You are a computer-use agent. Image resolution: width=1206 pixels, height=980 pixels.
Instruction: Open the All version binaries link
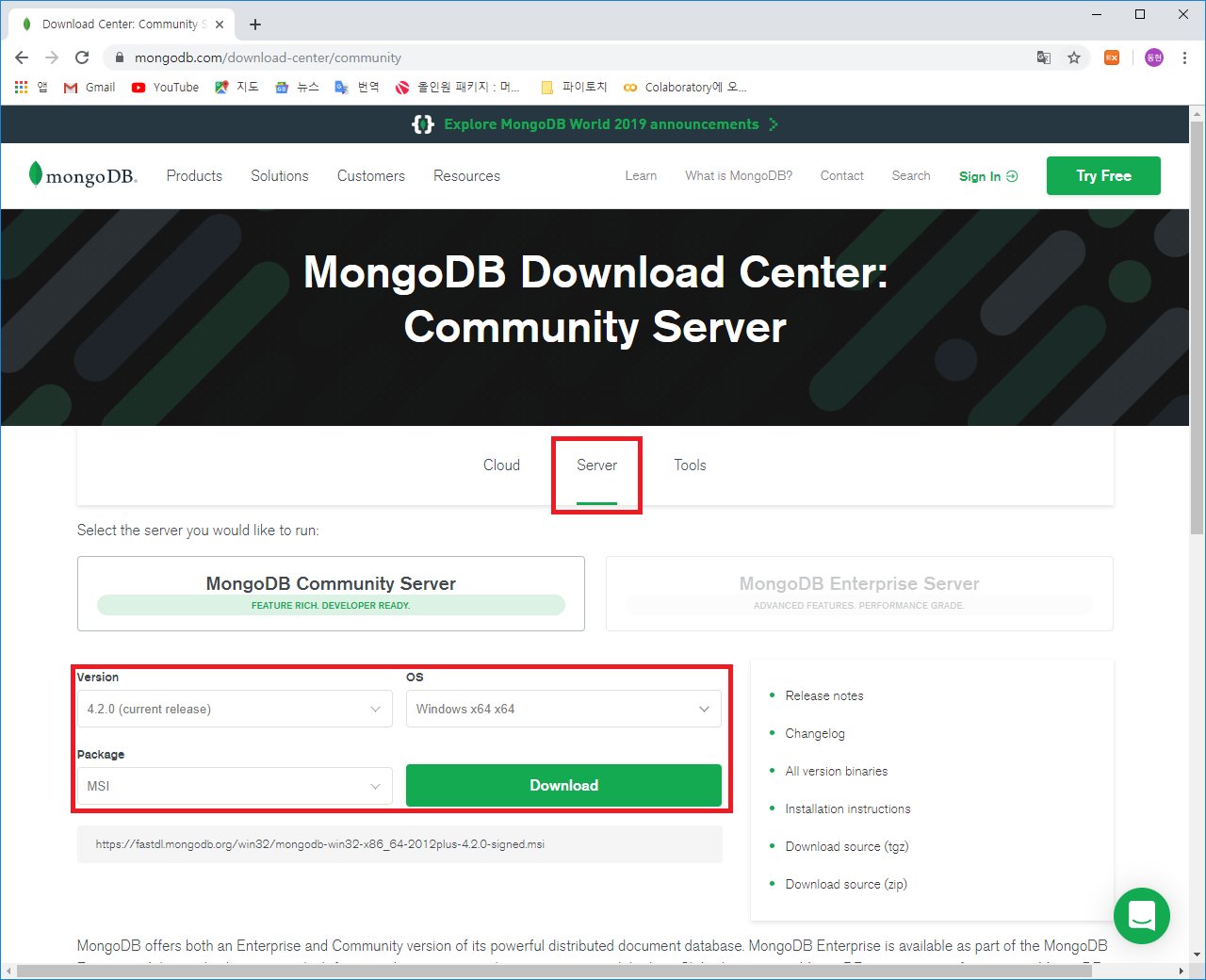click(x=837, y=771)
